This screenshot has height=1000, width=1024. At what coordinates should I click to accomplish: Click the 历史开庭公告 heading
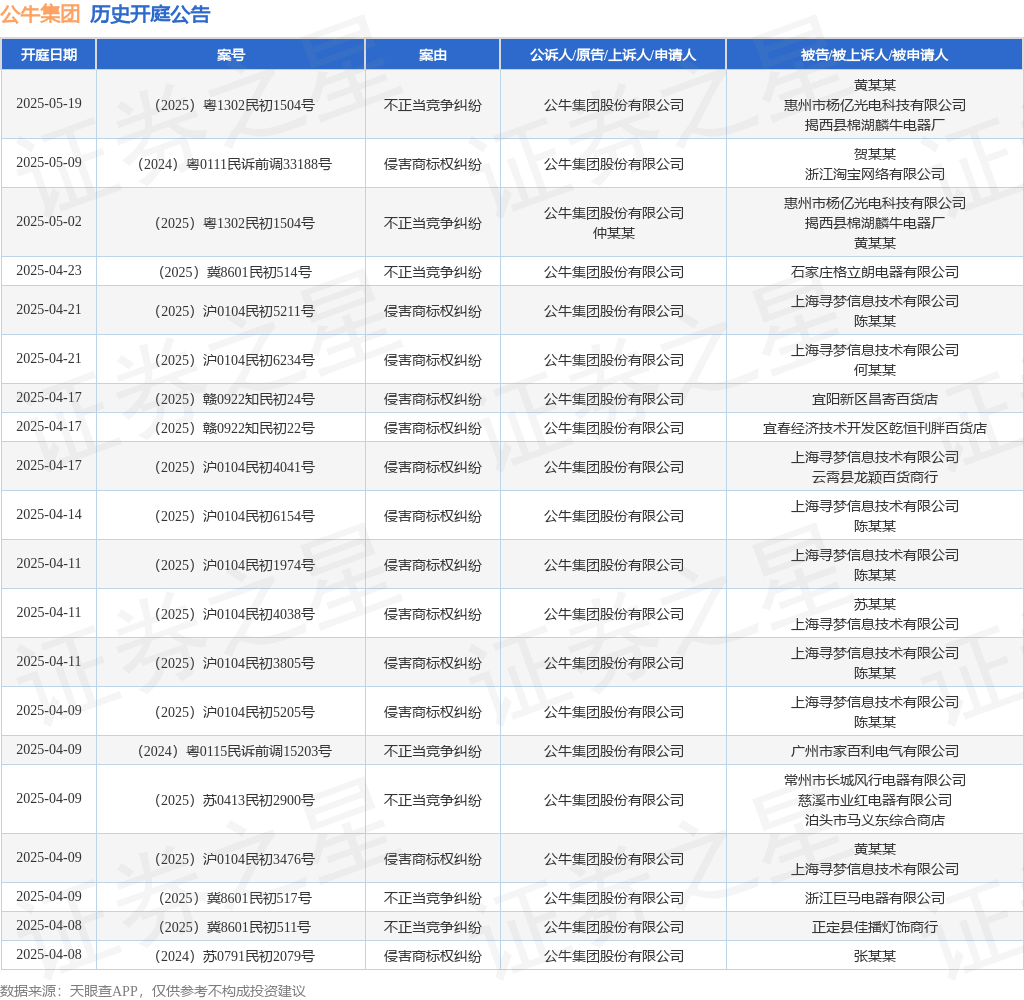pyautogui.click(x=150, y=14)
